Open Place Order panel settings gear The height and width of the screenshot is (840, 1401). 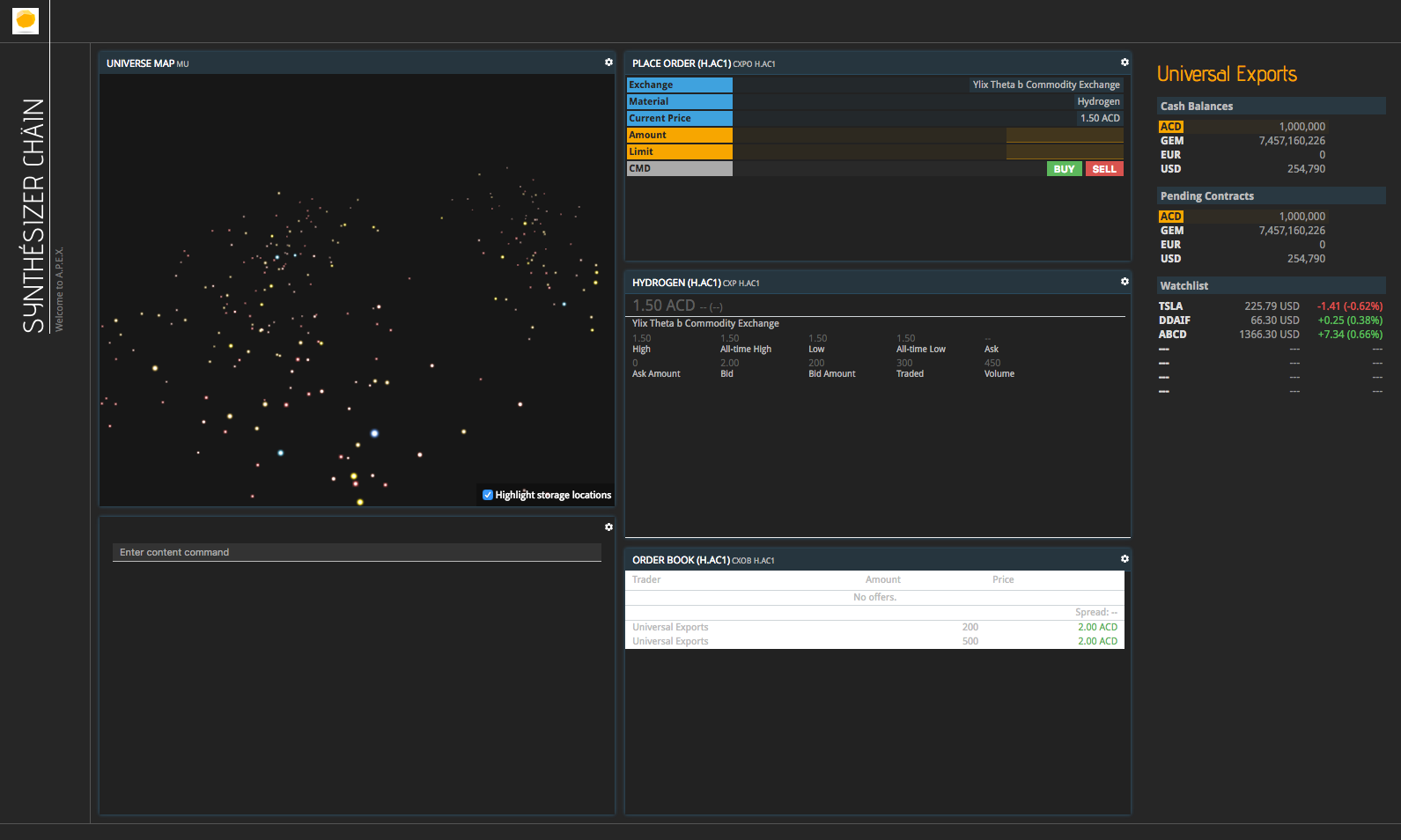click(1124, 63)
